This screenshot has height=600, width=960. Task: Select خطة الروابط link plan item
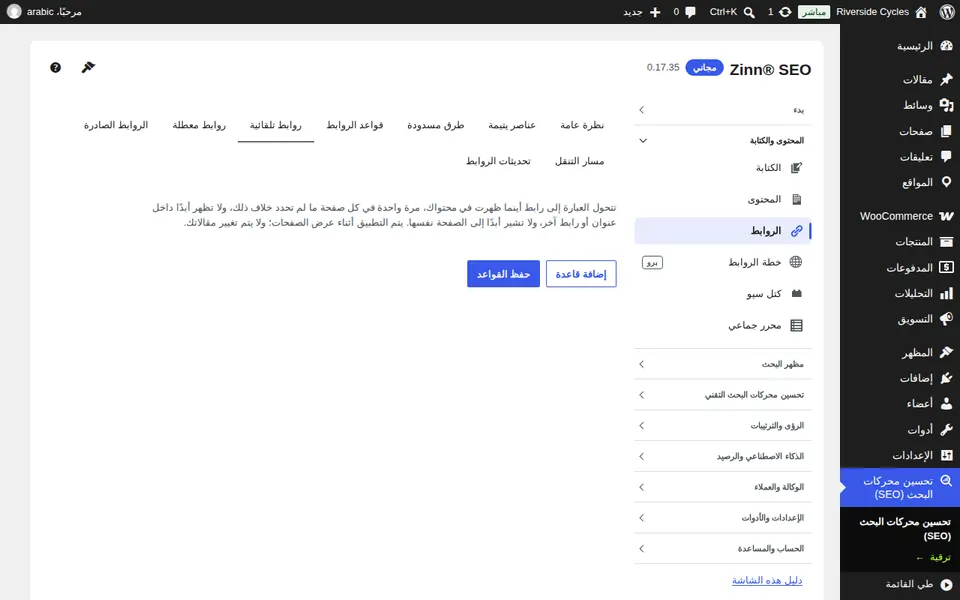coord(723,262)
